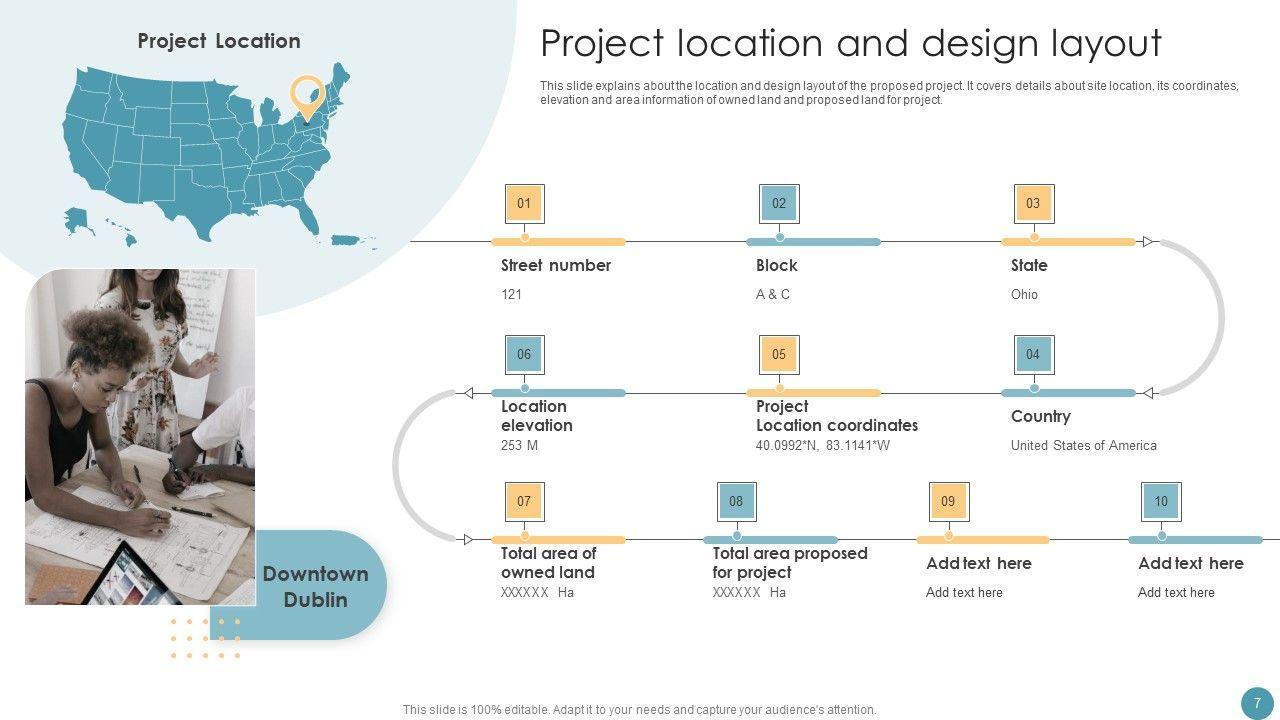The width and height of the screenshot is (1280, 720).
Task: Click the 'Country' heading
Action: coord(1041,416)
